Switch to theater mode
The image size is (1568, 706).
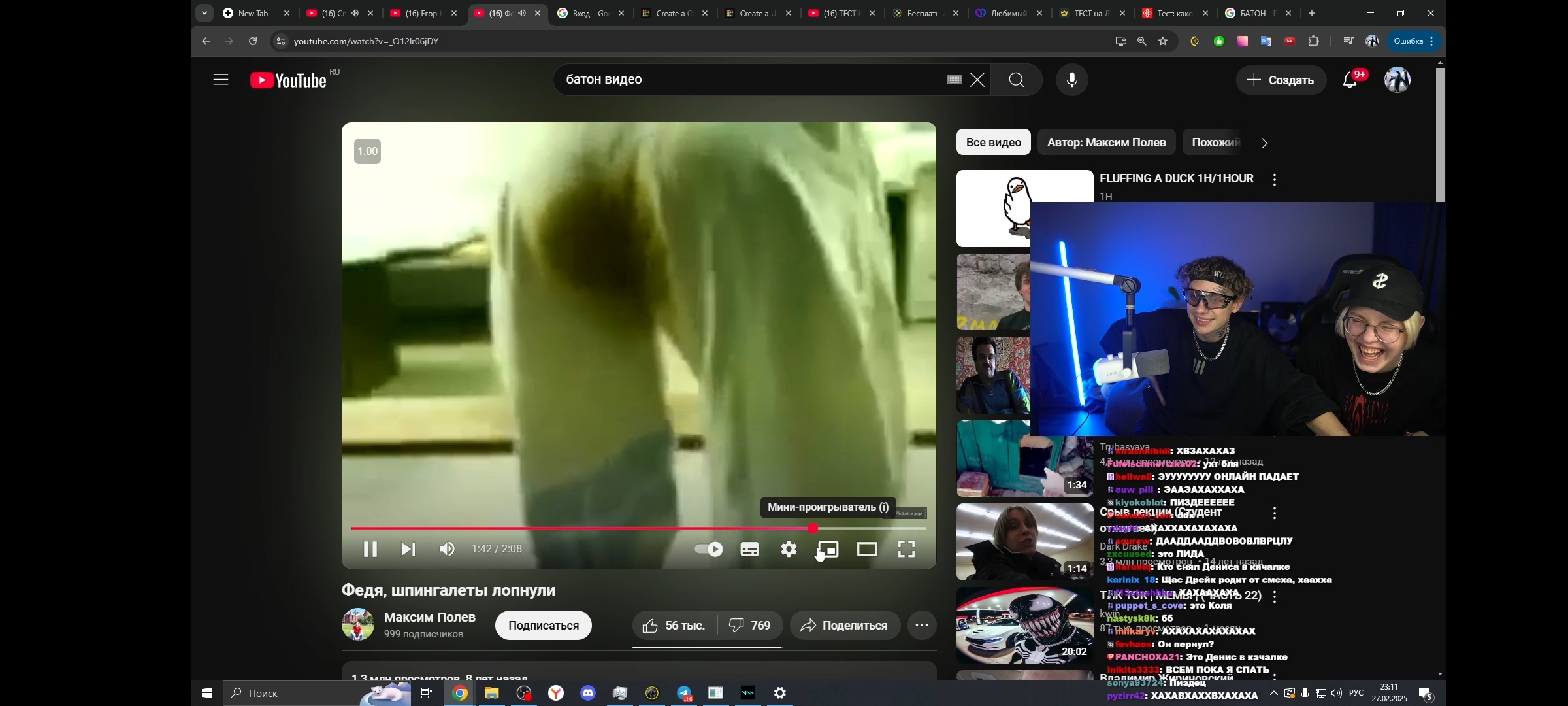pos(867,550)
